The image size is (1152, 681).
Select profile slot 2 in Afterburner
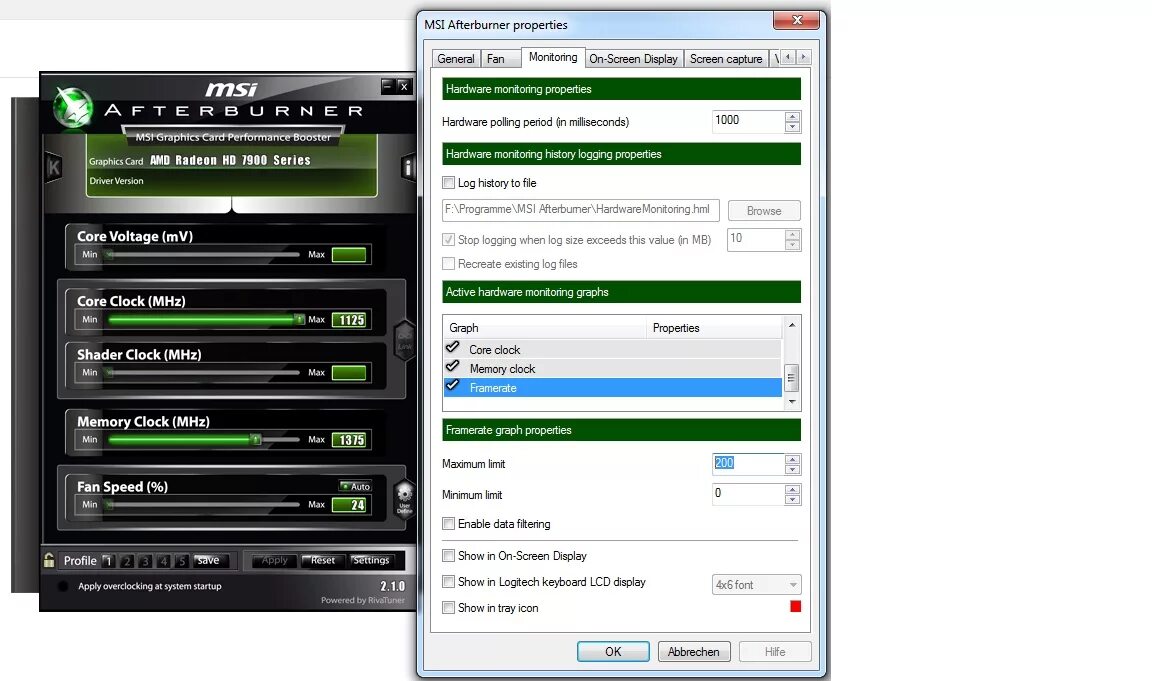pyautogui.click(x=126, y=561)
